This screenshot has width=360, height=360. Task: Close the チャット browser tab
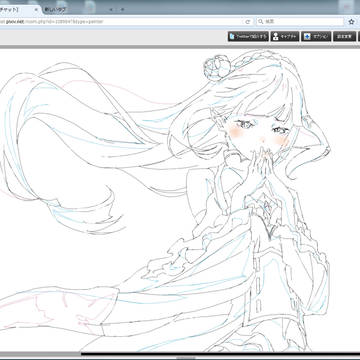tap(36, 10)
